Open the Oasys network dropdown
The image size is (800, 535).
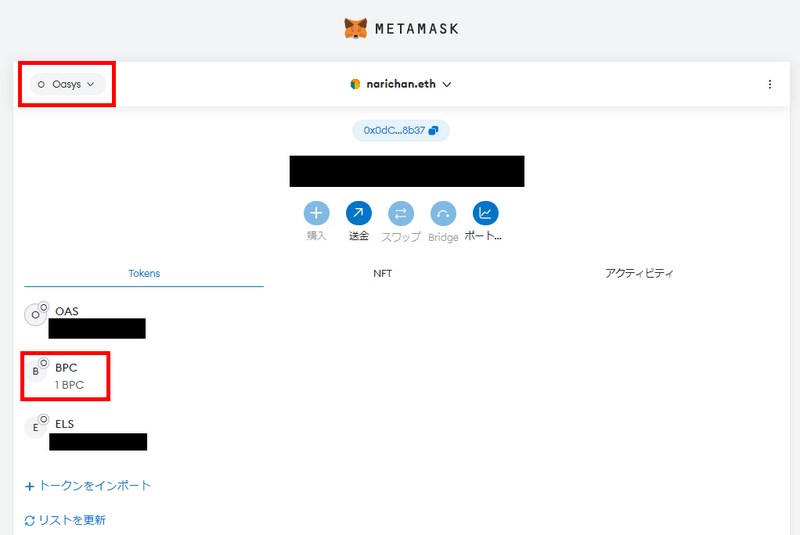click(67, 85)
